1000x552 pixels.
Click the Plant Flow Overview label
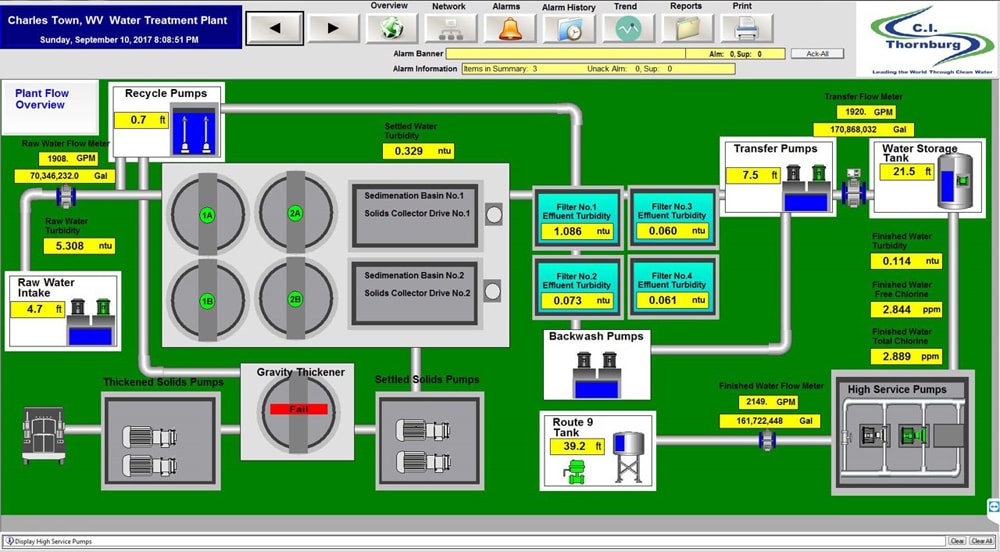click(40, 99)
